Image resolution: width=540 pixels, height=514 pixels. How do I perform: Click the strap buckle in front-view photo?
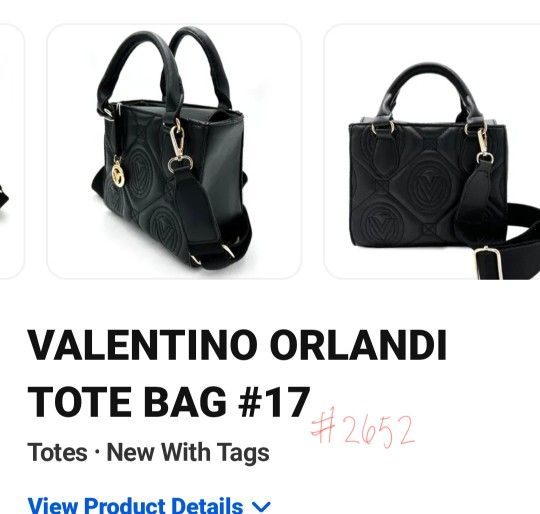(488, 262)
